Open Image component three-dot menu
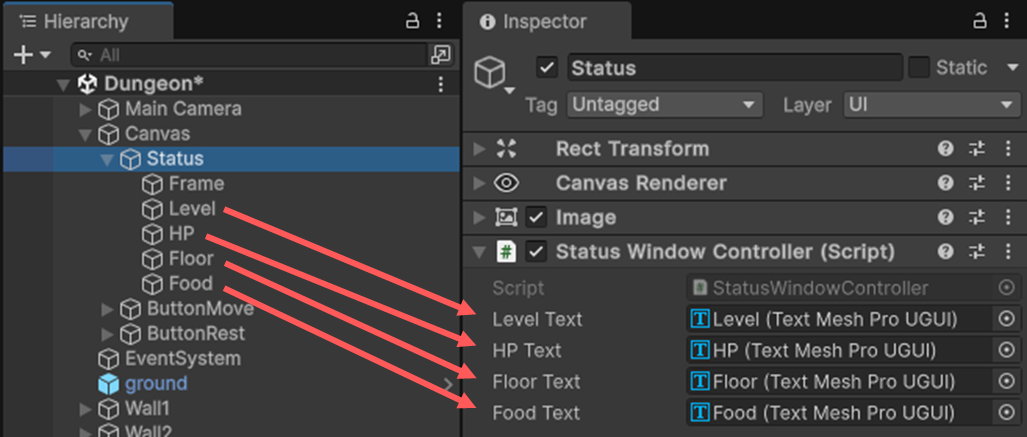 point(1007,218)
